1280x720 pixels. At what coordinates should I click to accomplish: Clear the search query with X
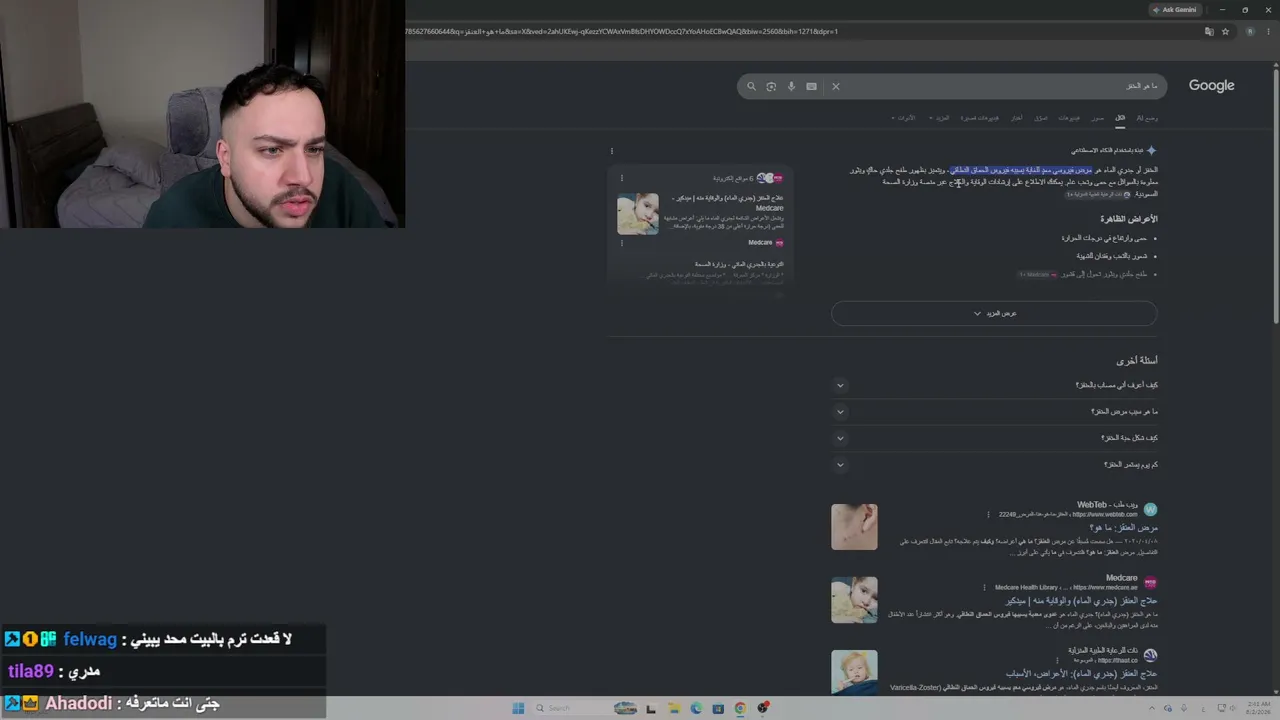836,86
